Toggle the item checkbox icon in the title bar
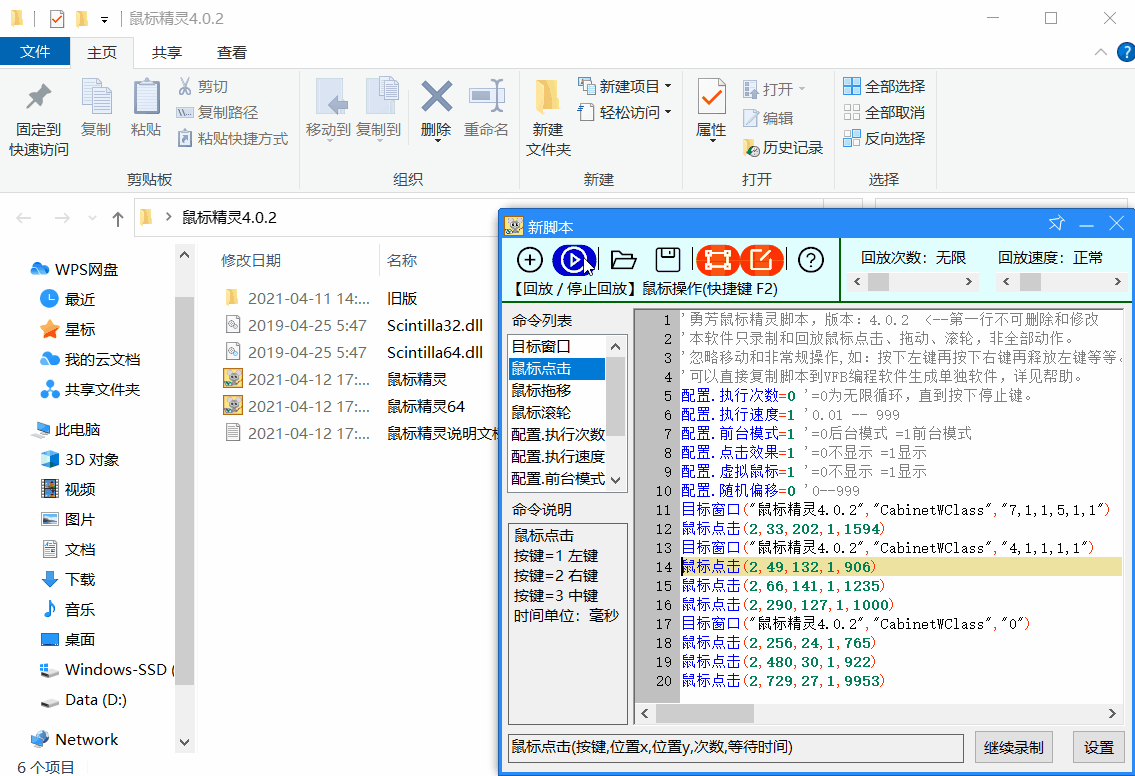This screenshot has height=776, width=1135. (x=57, y=18)
